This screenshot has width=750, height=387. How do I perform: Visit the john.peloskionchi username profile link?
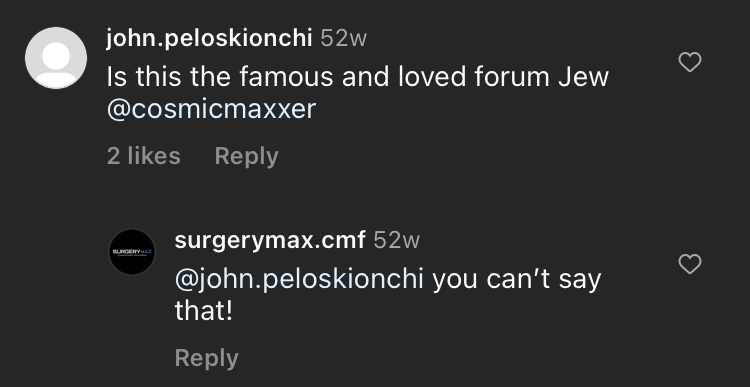pos(209,38)
